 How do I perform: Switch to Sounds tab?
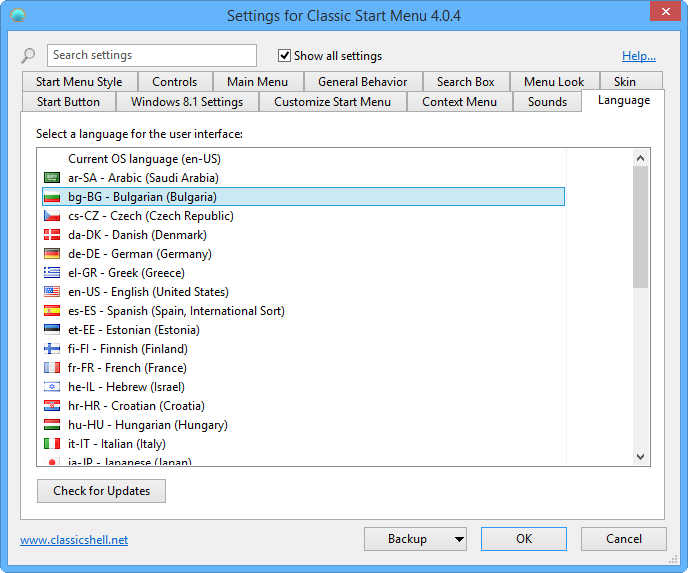click(547, 102)
